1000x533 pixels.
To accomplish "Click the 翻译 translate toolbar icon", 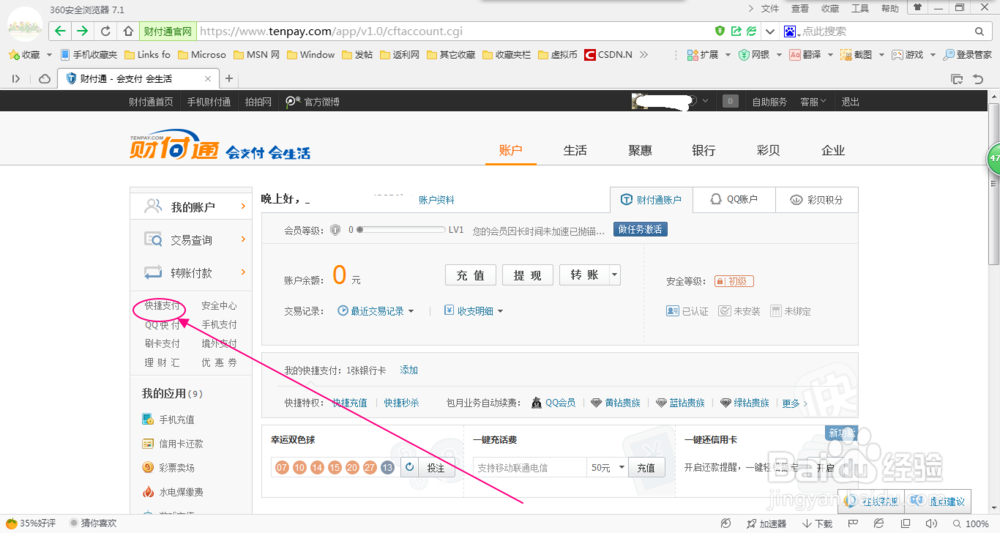I will pyautogui.click(x=795, y=55).
